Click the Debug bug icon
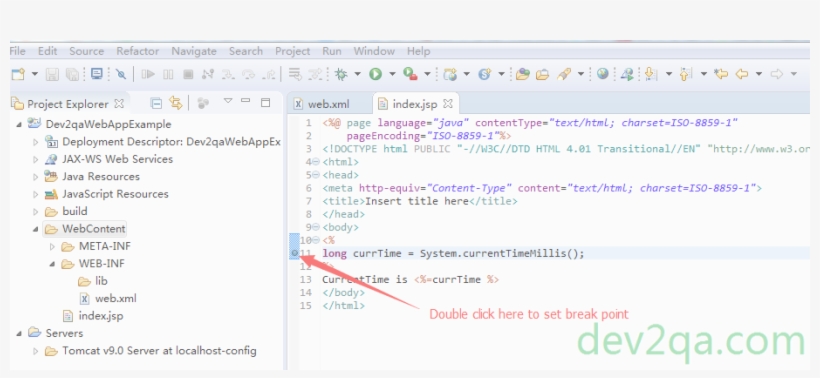Viewport: 820px width, 378px height. click(341, 74)
